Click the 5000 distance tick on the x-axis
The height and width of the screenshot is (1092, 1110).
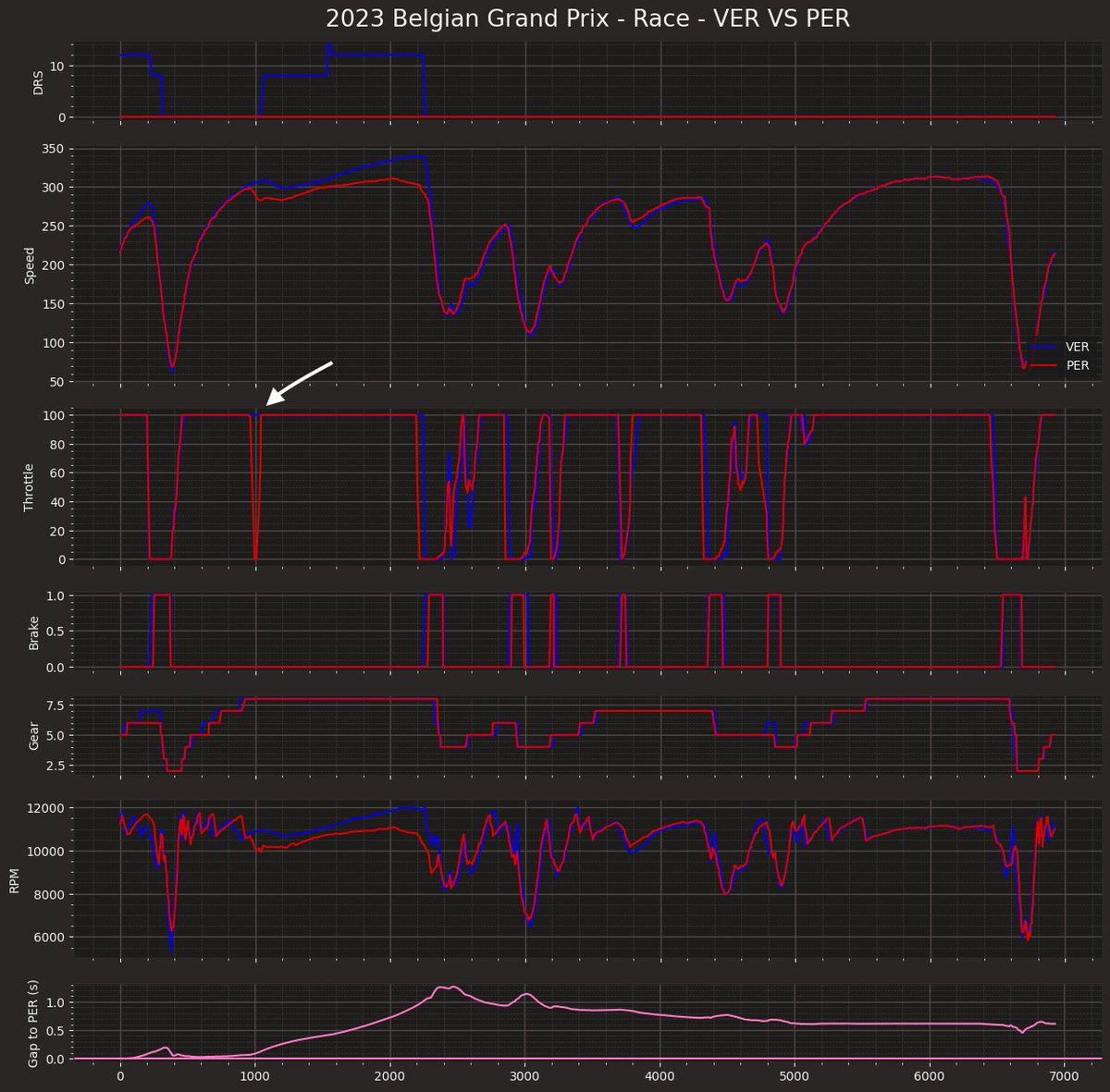coord(795,1078)
